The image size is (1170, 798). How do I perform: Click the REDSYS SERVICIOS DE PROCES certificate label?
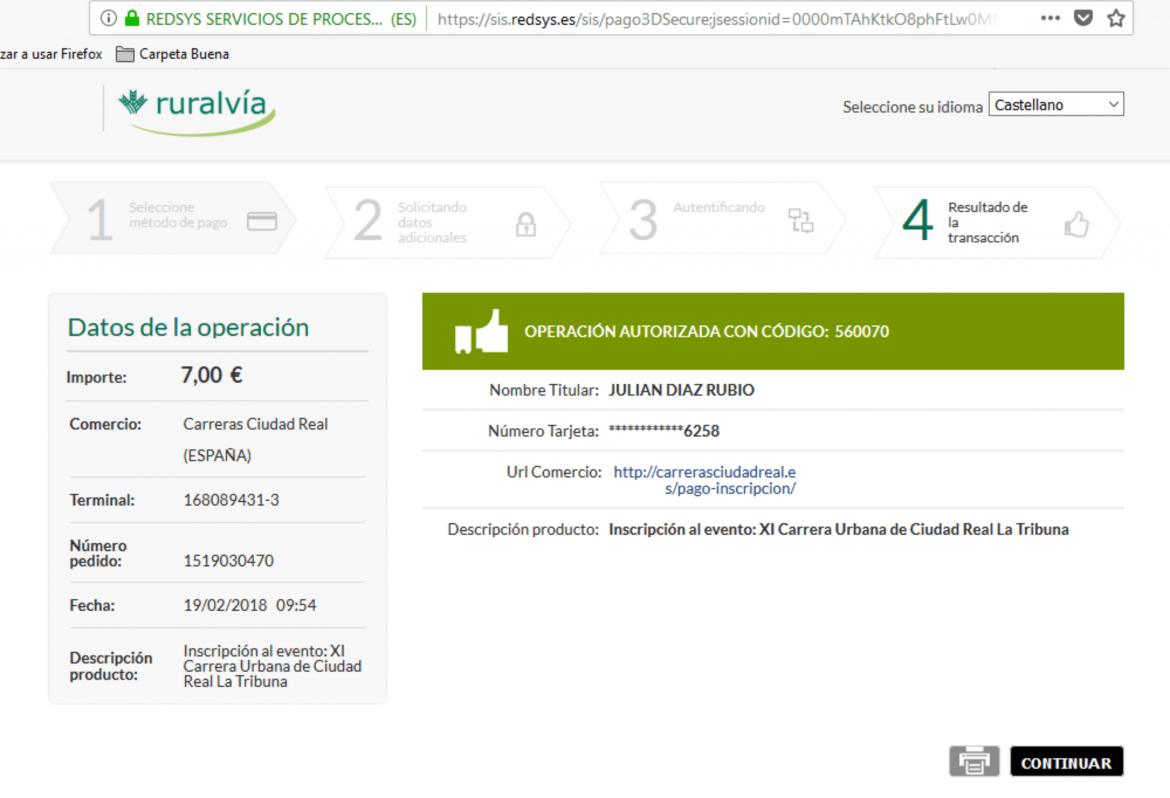click(x=281, y=19)
